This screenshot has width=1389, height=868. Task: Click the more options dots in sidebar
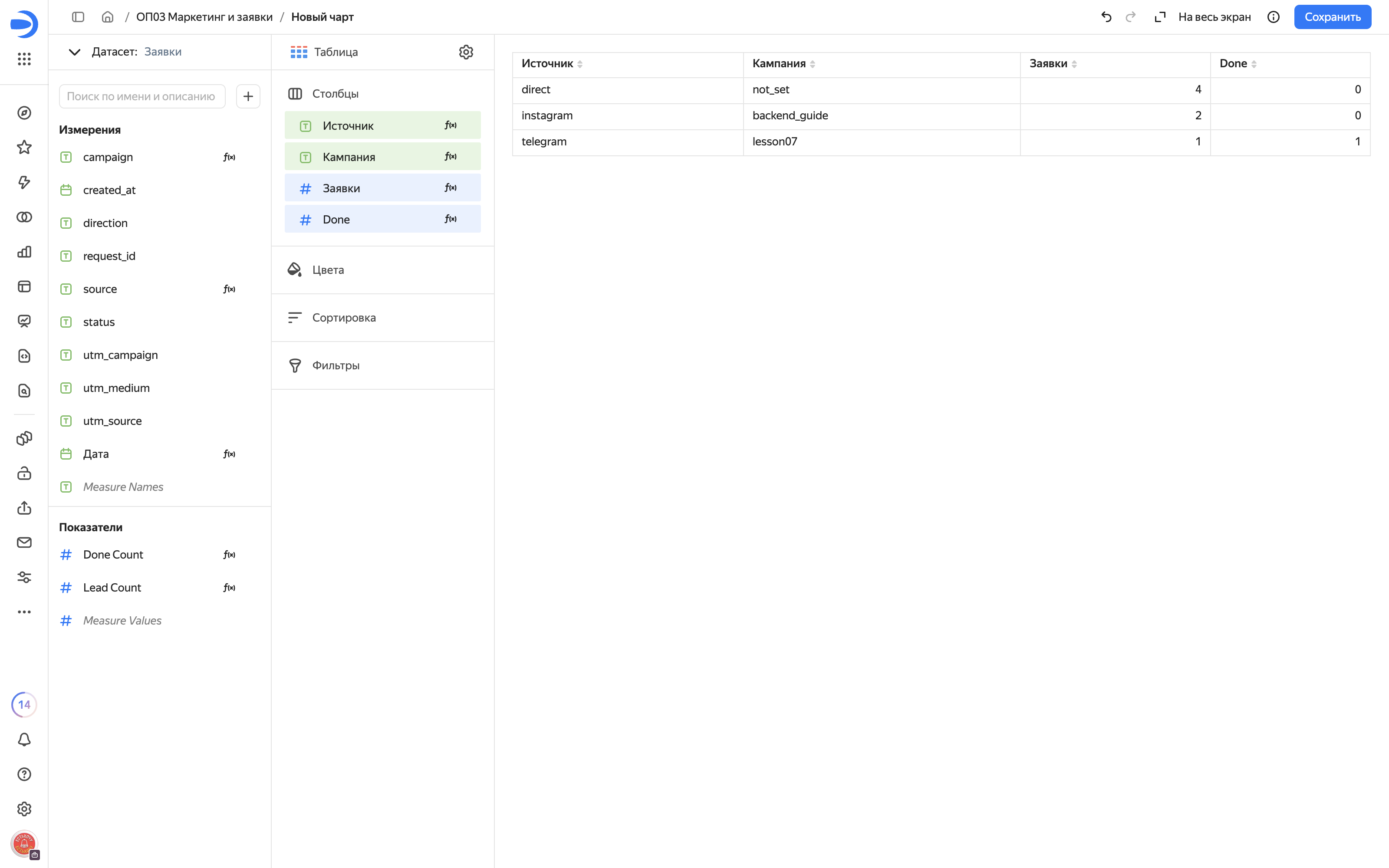pyautogui.click(x=24, y=612)
